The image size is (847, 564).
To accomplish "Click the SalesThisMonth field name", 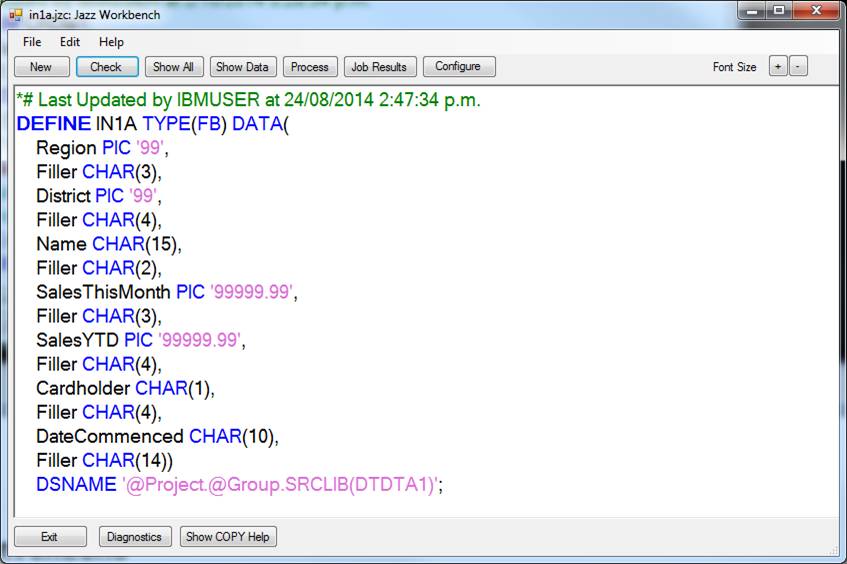I will [x=103, y=292].
